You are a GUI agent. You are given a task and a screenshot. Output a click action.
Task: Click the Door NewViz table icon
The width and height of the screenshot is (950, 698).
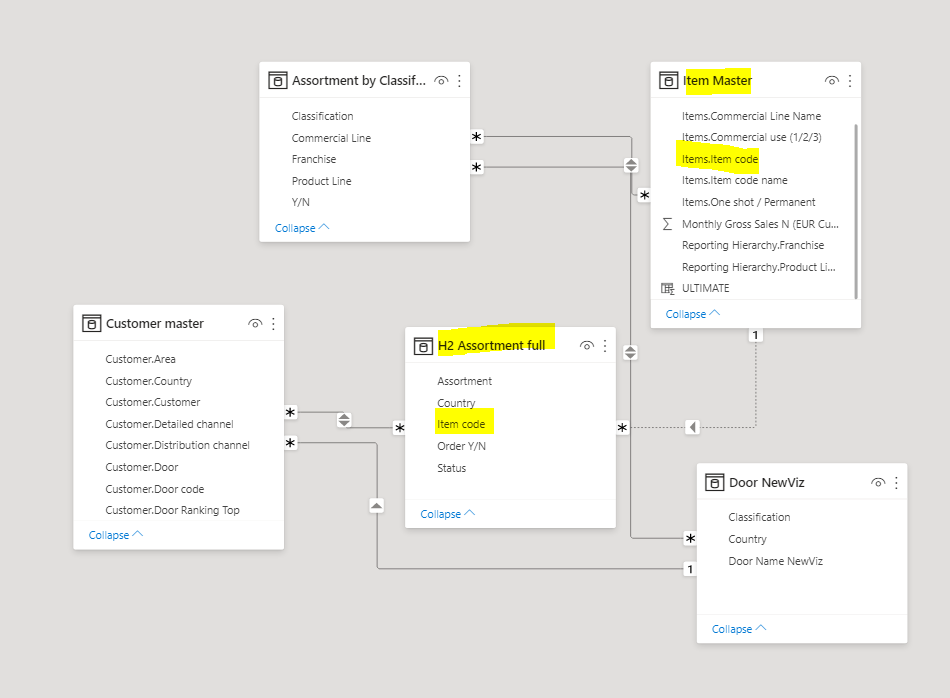point(714,483)
